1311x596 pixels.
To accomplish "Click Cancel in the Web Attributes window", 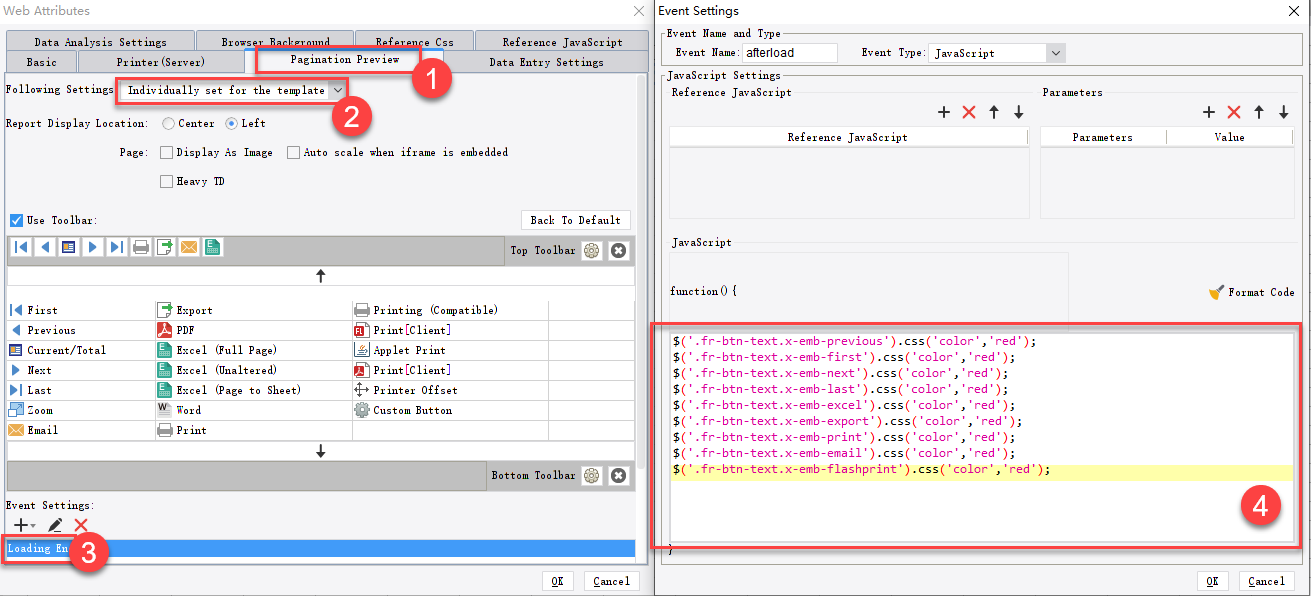I will click(x=611, y=581).
